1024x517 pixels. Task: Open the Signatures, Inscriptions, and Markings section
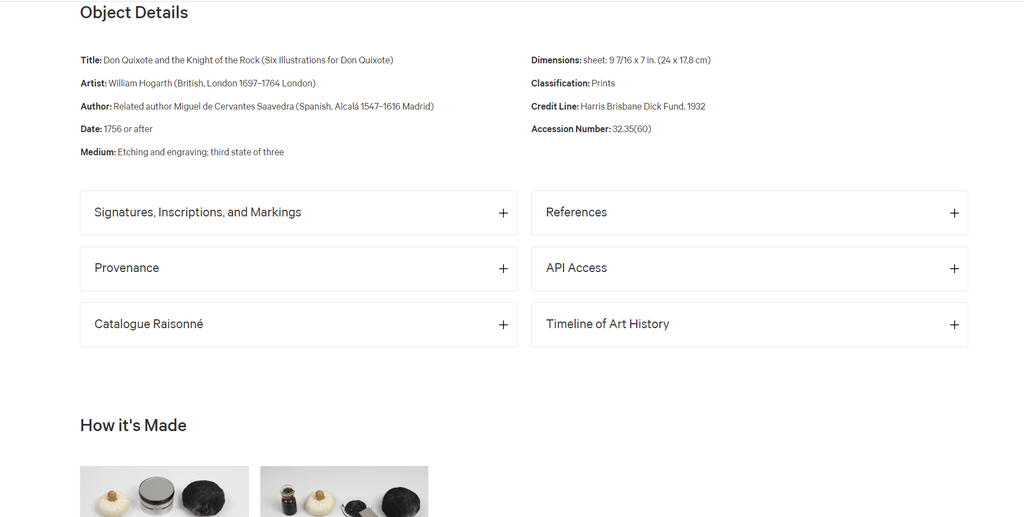pos(198,212)
